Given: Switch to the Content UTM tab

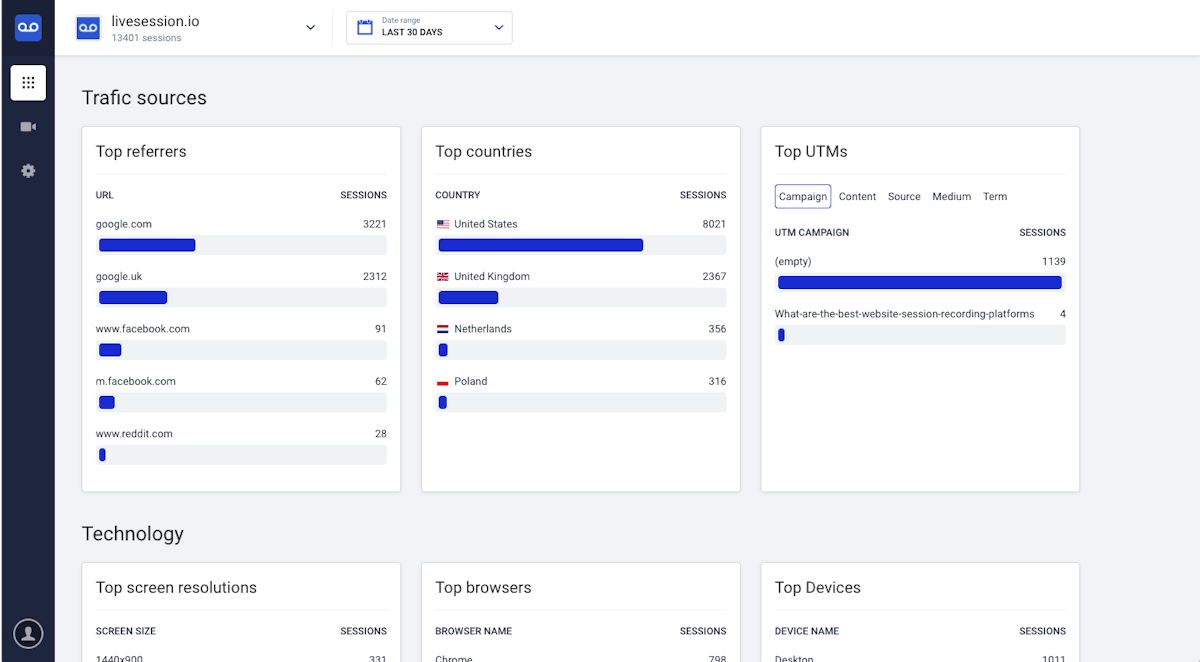Looking at the screenshot, I should (x=857, y=197).
